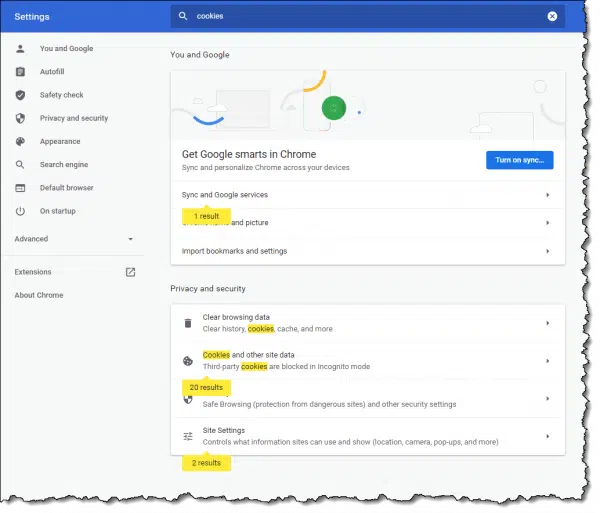Image resolution: width=600 pixels, height=513 pixels.
Task: Open Clear browsing data
Action: (368, 323)
